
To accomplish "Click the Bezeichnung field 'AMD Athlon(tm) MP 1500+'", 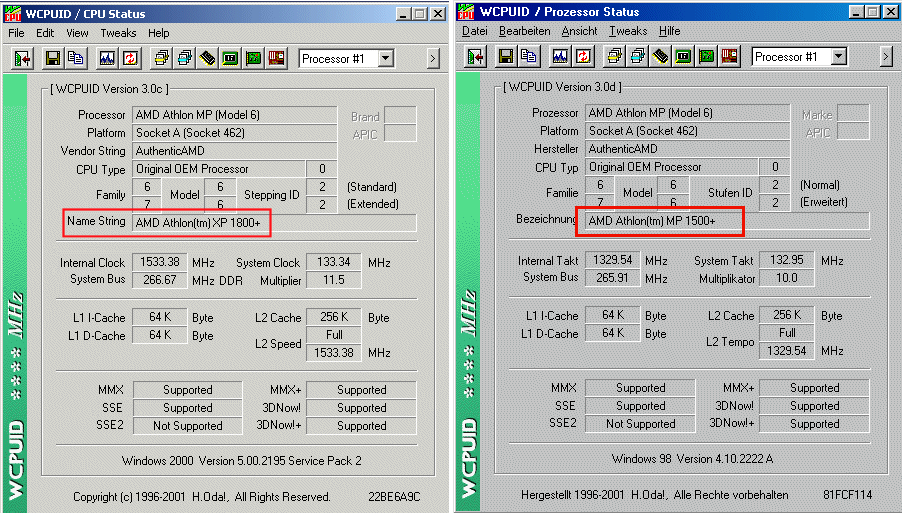I will [x=727, y=221].
